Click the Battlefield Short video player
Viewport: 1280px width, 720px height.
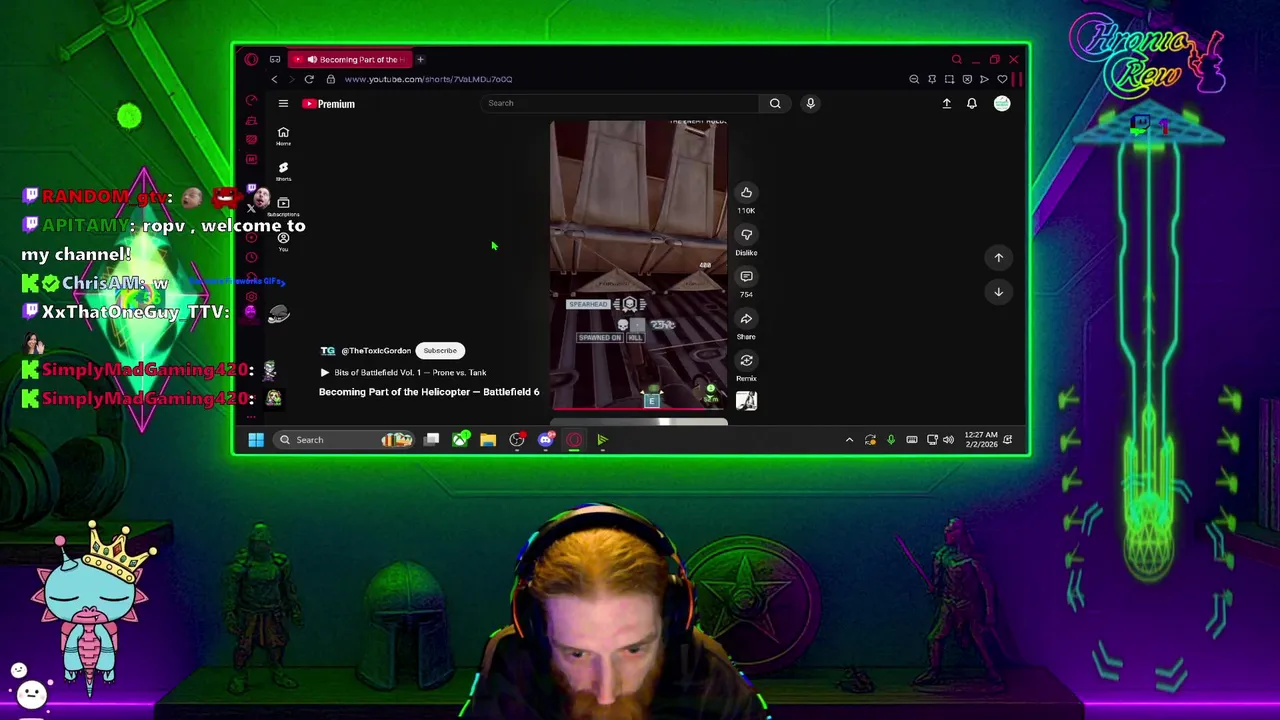click(x=639, y=265)
